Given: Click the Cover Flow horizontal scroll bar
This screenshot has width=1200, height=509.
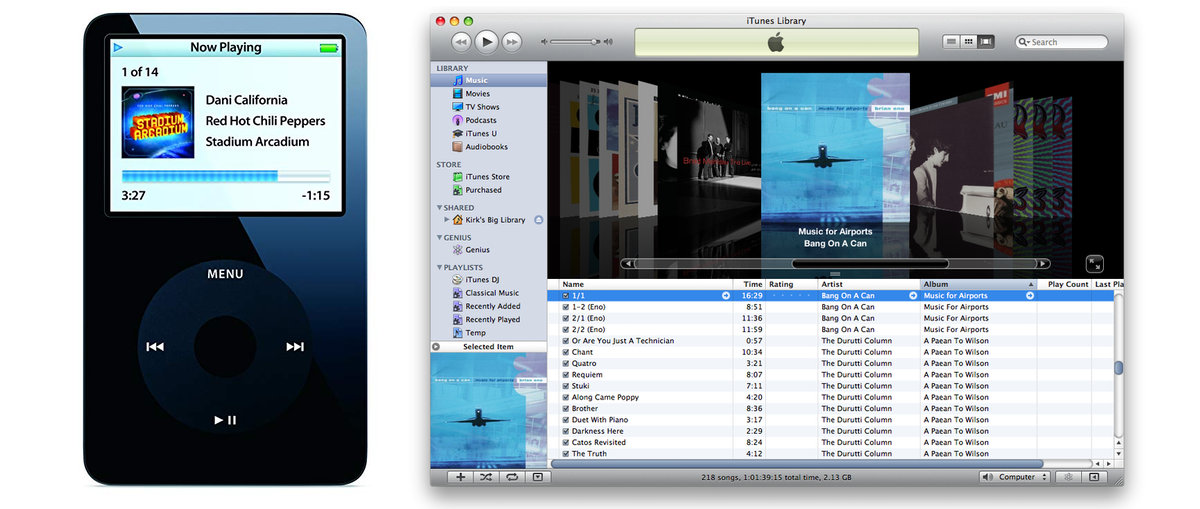Looking at the screenshot, I should click(835, 264).
